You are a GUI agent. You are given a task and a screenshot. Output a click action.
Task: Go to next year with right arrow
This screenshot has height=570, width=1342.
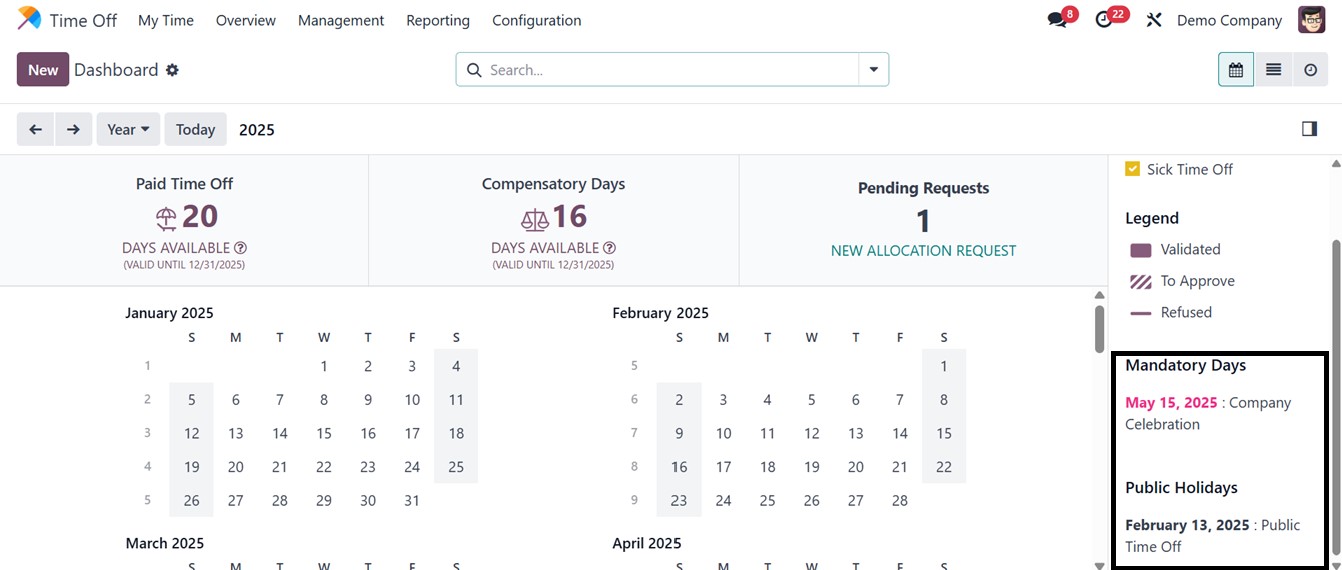pyautogui.click(x=73, y=129)
